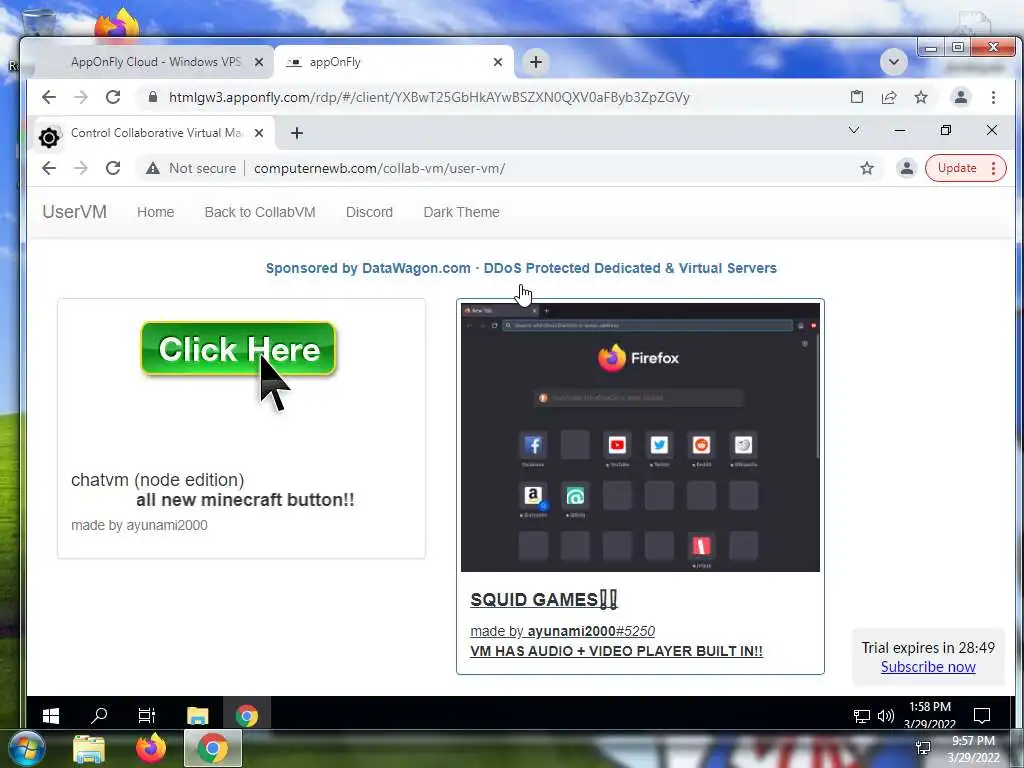Click VM HAS AUDIO + VIDEO PLAYER text
1024x768 pixels.
tap(616, 651)
